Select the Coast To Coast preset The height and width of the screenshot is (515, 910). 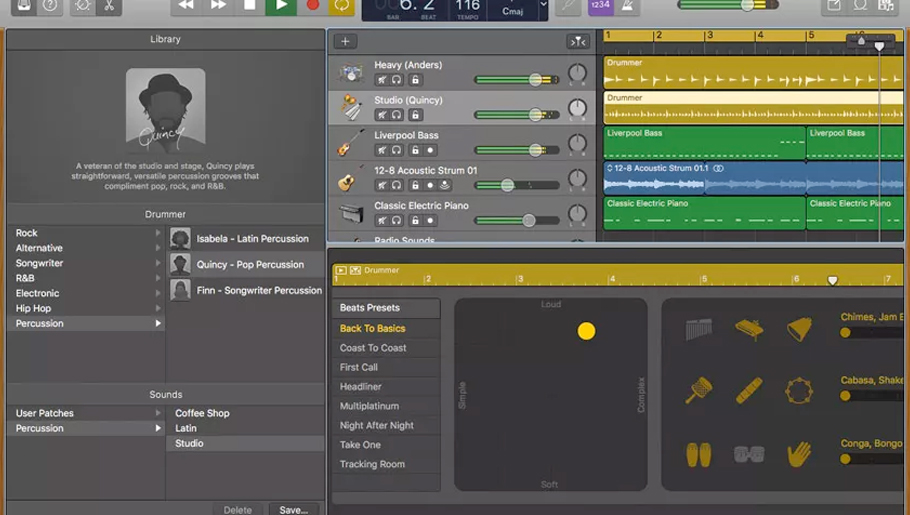(x=373, y=348)
